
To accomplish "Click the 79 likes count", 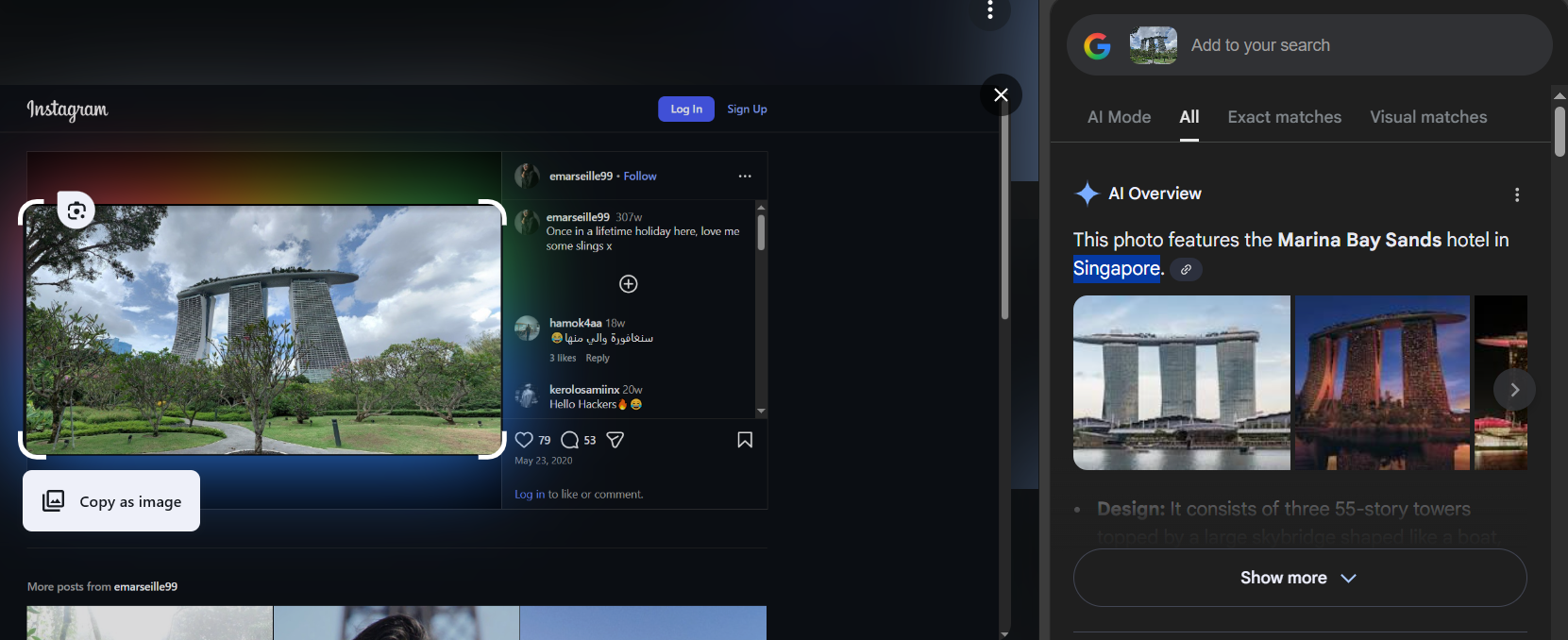I will 545,441.
